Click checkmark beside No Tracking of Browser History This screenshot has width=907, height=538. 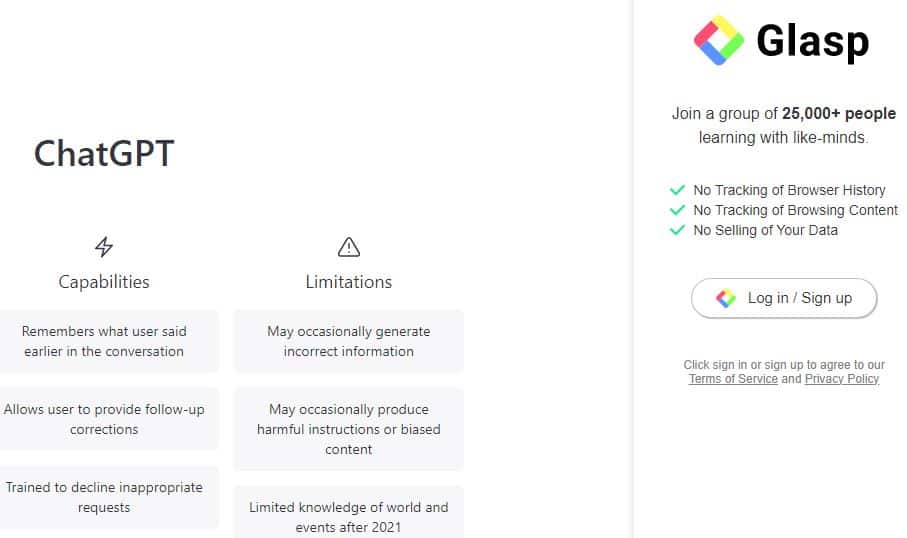(x=677, y=190)
